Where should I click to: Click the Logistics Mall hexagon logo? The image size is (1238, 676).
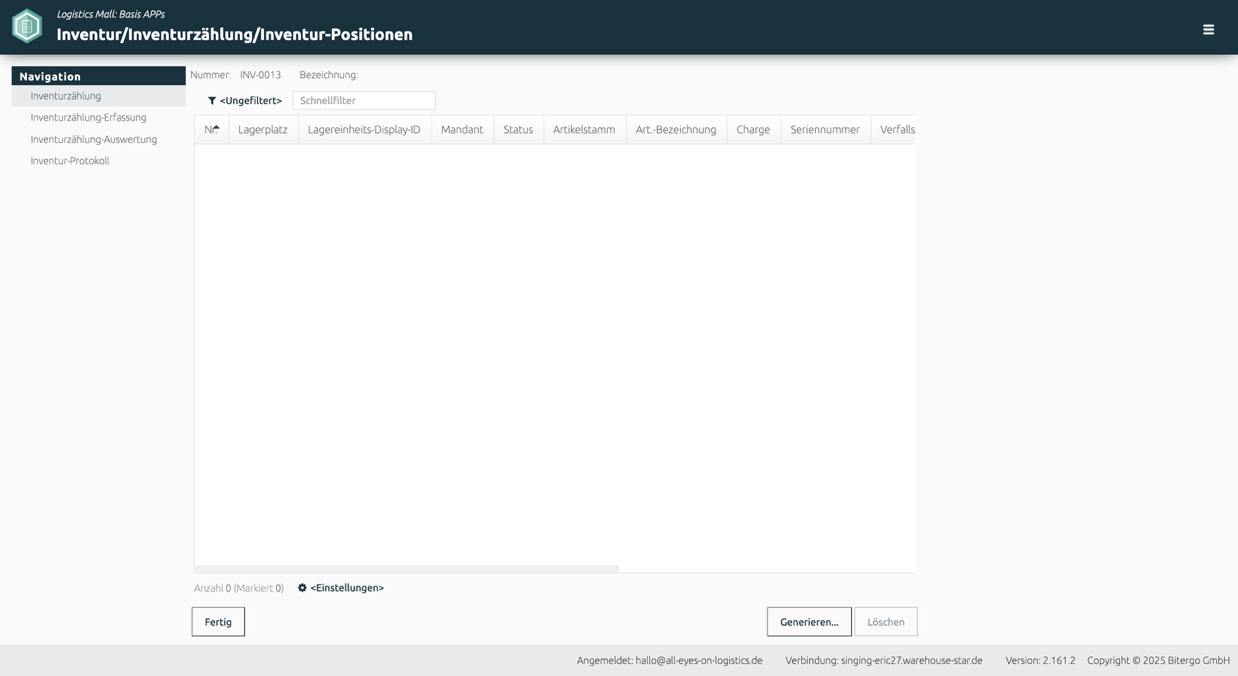27,26
